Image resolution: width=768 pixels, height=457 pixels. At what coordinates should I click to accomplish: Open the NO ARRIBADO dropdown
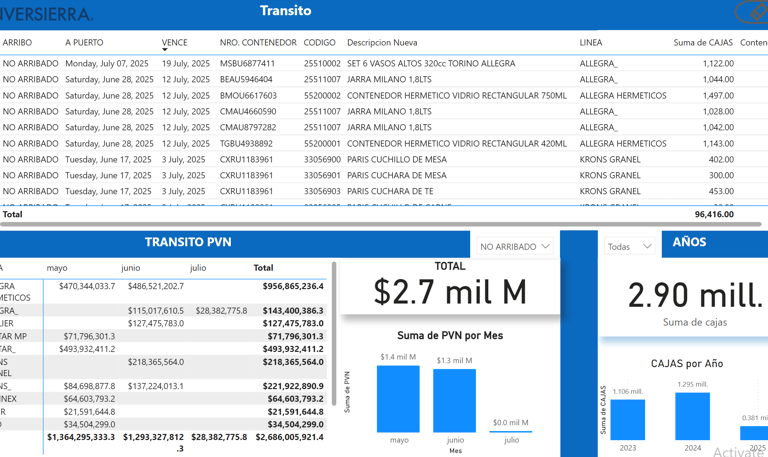pos(515,246)
